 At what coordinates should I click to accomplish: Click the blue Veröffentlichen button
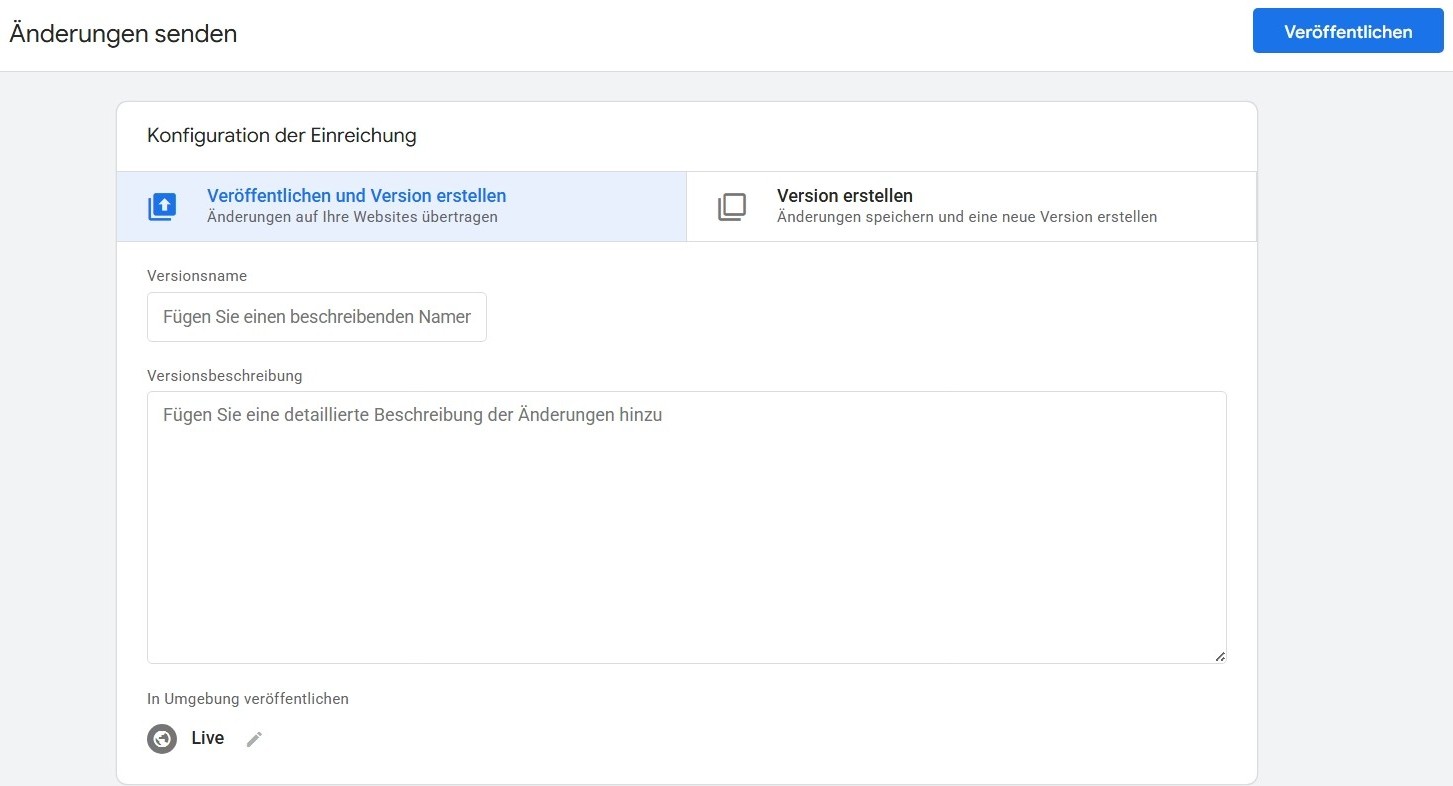pos(1347,32)
